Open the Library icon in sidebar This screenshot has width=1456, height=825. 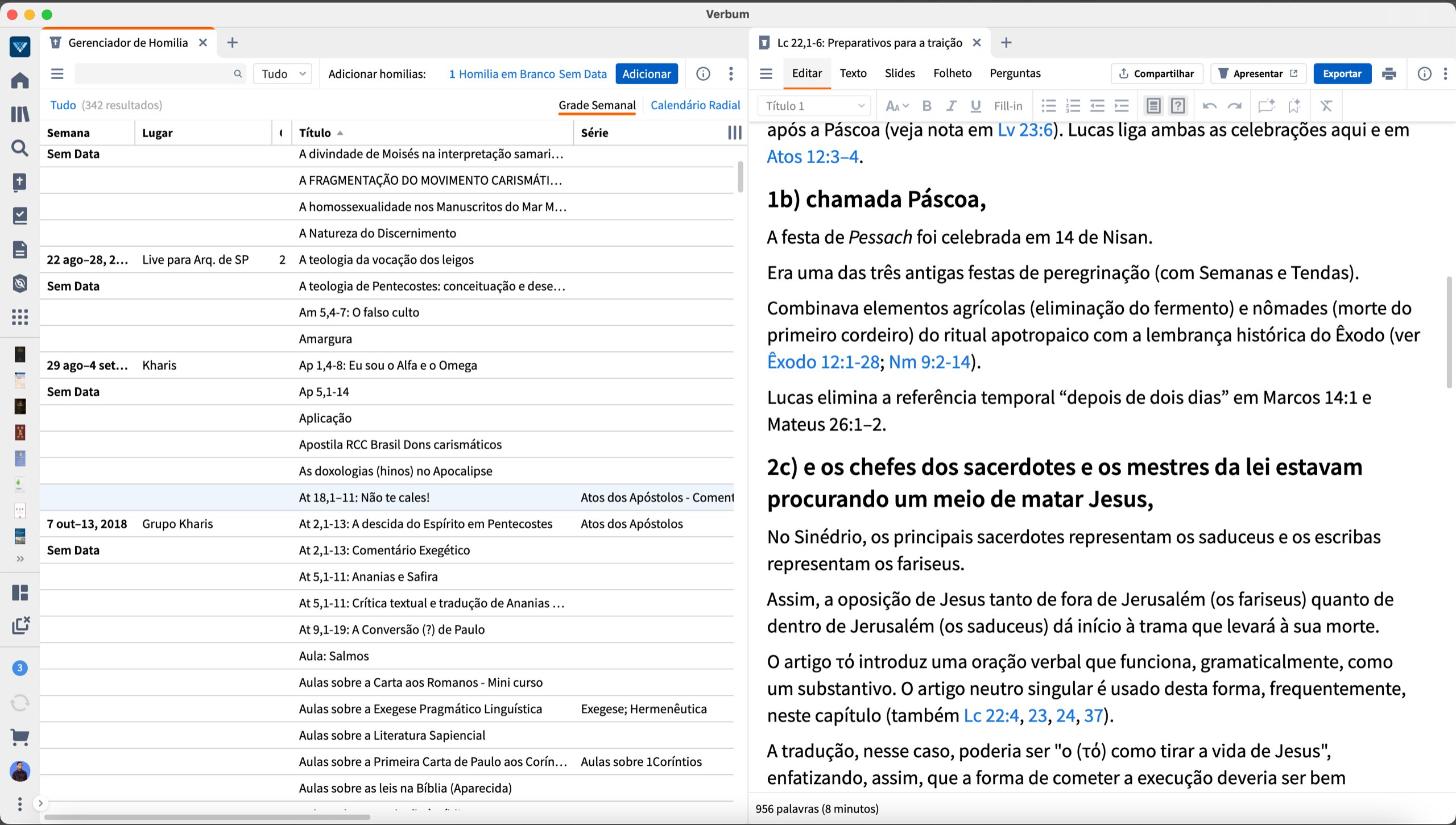click(20, 114)
